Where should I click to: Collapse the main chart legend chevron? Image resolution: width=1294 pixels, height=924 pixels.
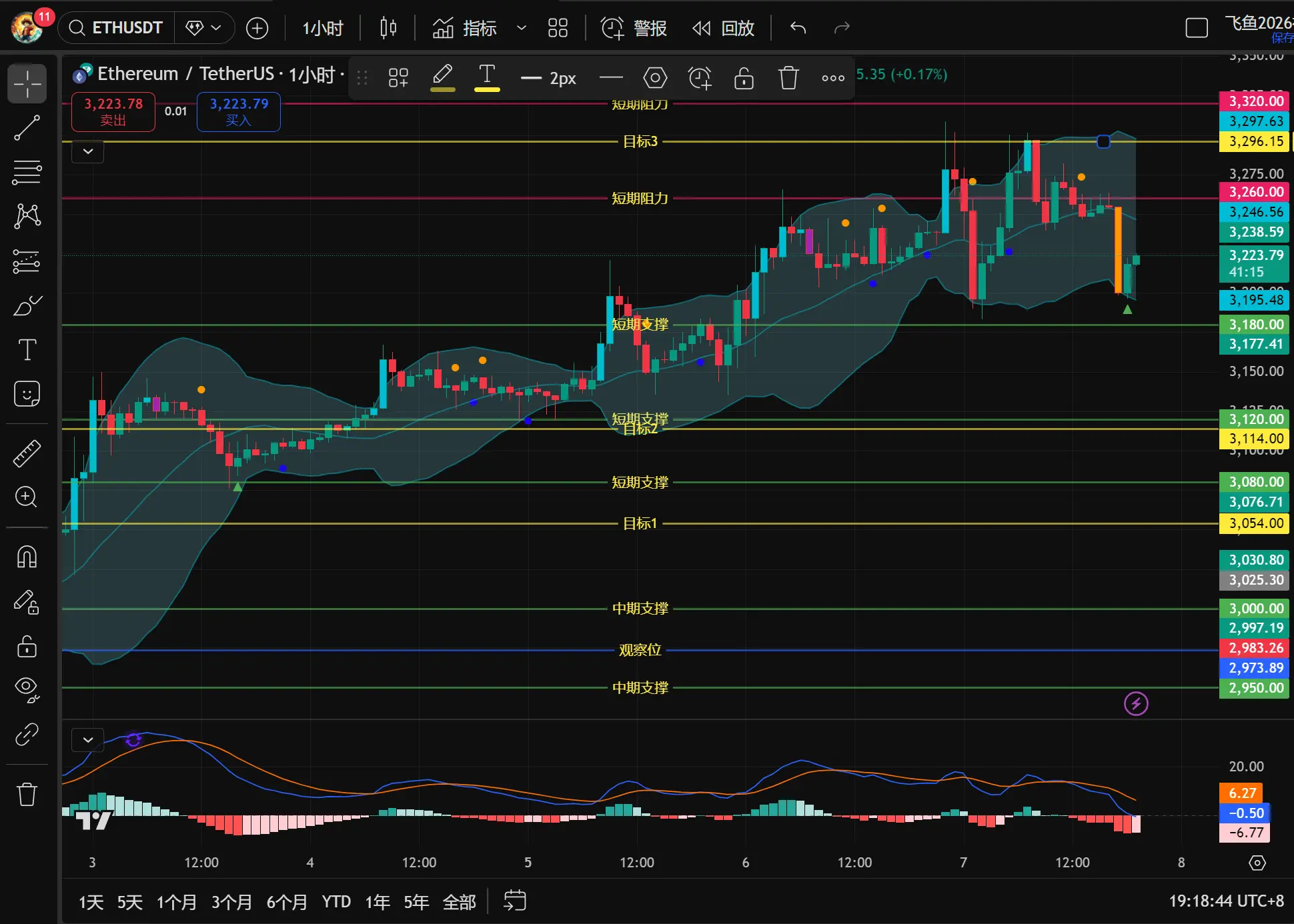coord(88,151)
